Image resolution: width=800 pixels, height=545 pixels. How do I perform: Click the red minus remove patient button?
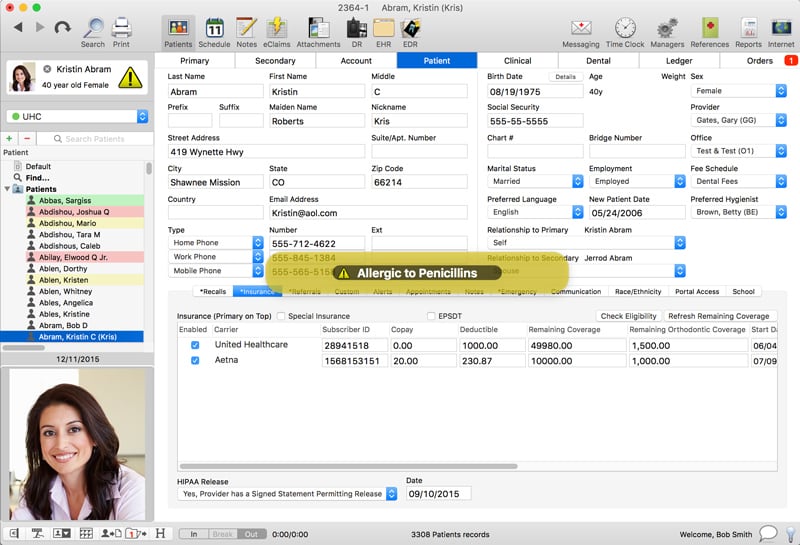tap(27, 138)
